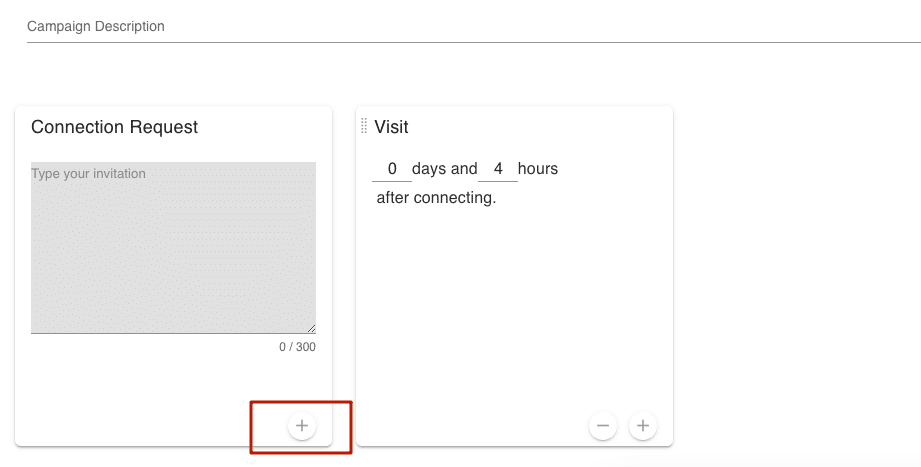Click the 0 / 300 character counter
921x467 pixels.
tap(297, 347)
